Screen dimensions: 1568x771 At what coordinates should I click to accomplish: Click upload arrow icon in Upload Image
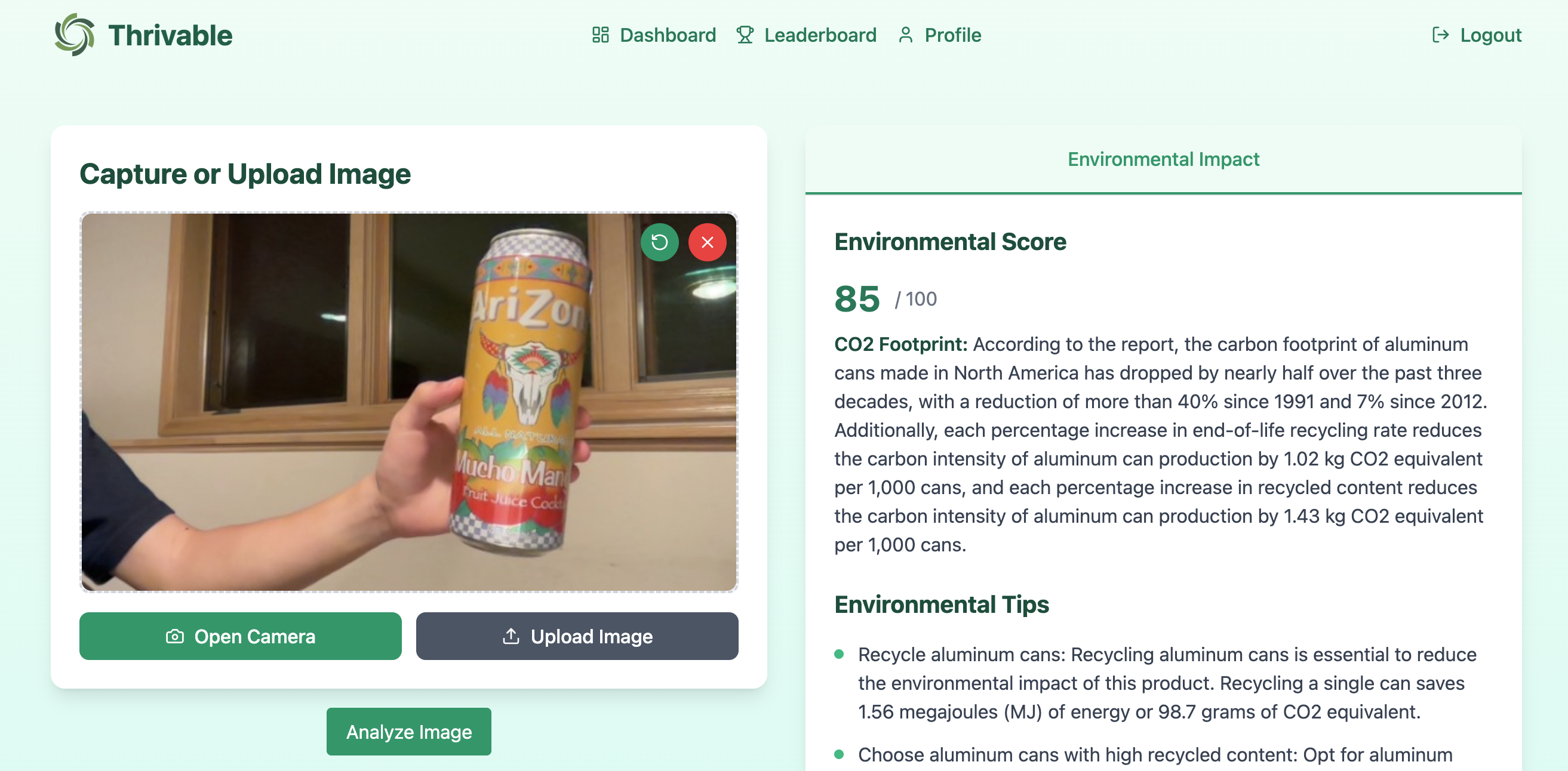point(511,636)
